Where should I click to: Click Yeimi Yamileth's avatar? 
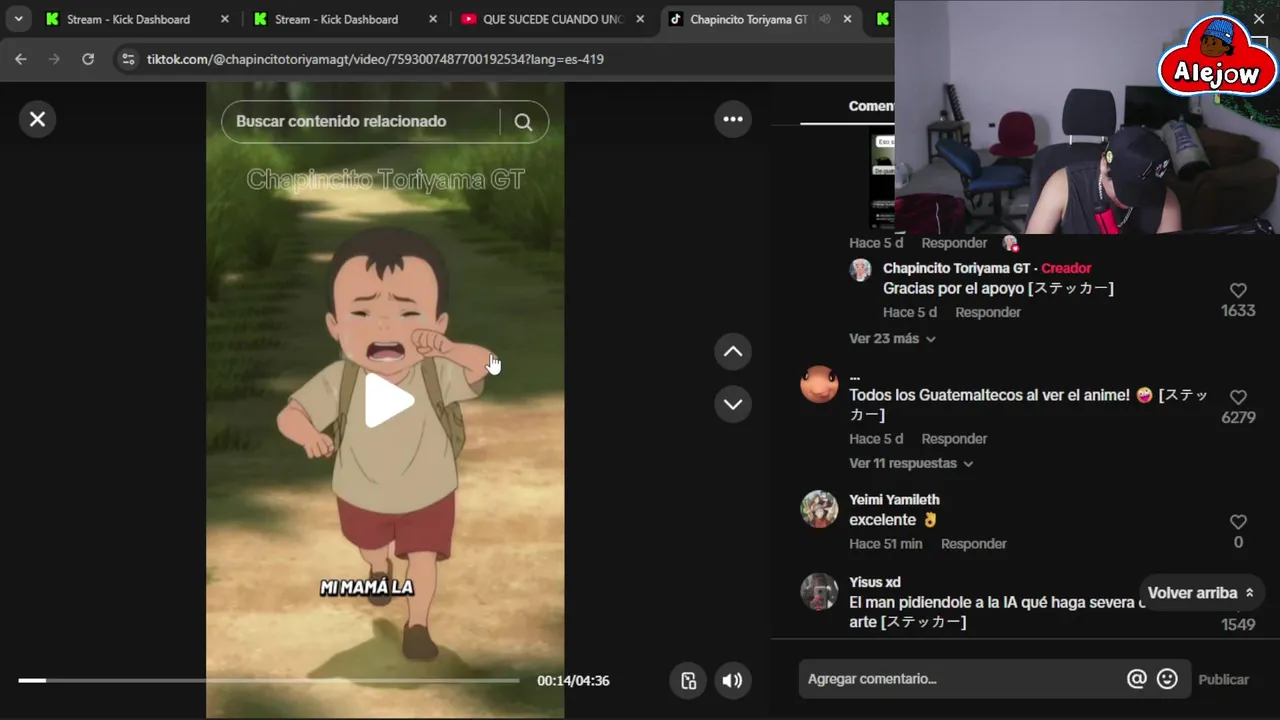819,509
